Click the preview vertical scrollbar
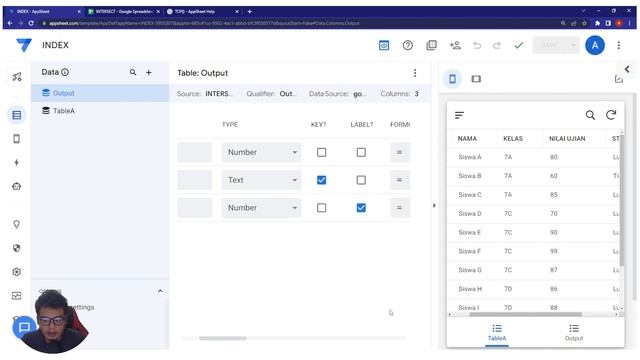This screenshot has width=640, height=360. tap(622, 200)
